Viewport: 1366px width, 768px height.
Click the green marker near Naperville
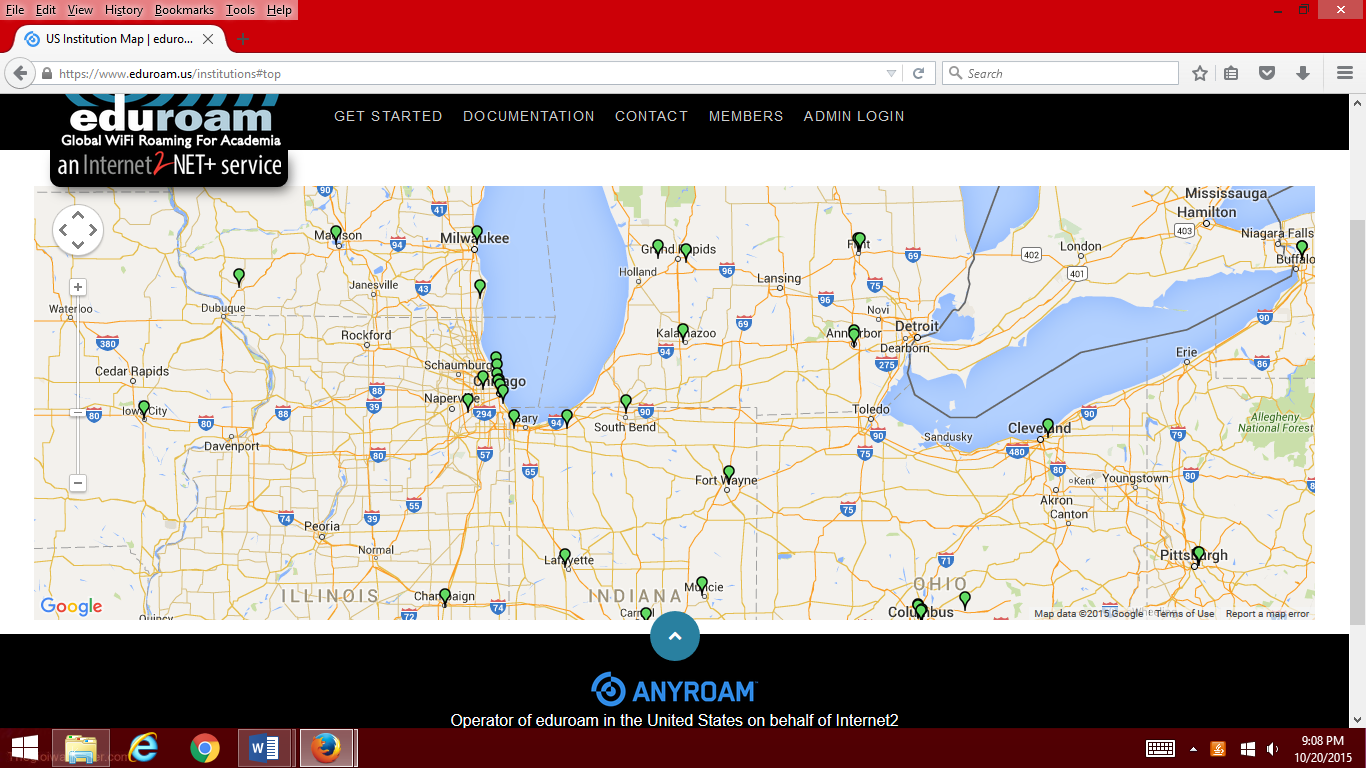[x=468, y=402]
